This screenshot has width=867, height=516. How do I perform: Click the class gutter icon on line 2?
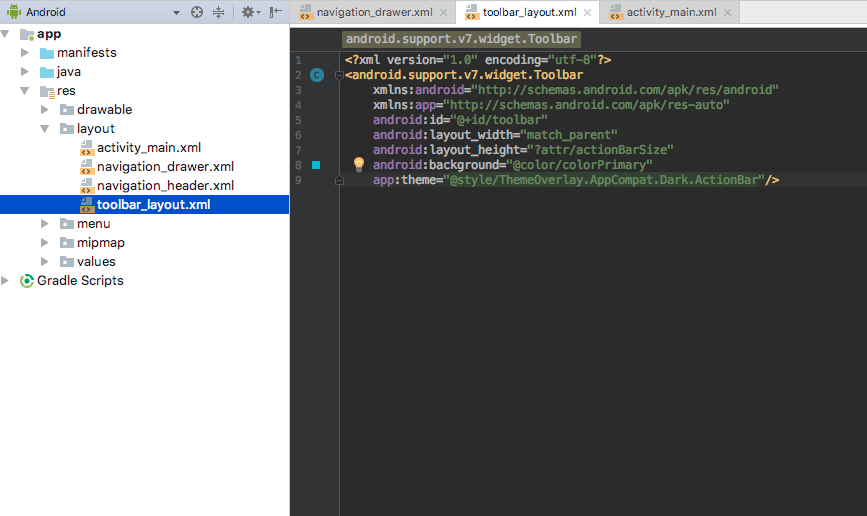(x=317, y=75)
